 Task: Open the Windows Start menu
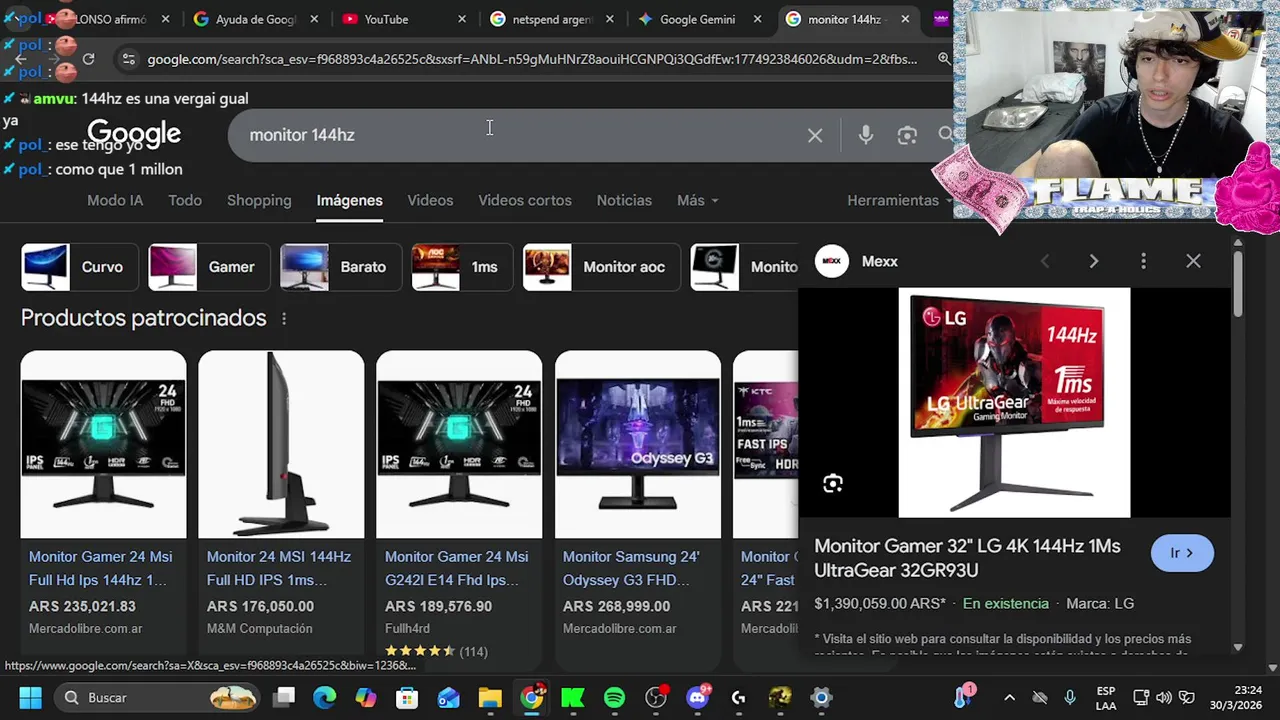click(x=30, y=697)
